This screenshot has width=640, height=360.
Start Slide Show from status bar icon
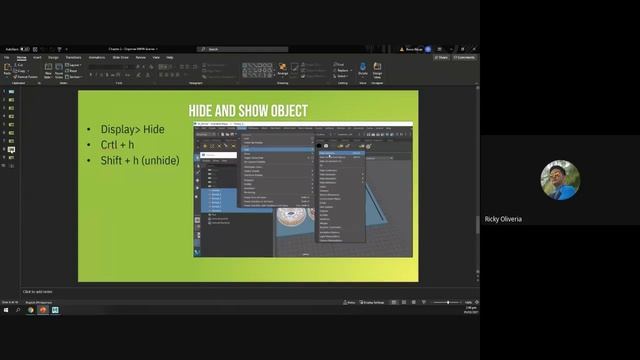coord(424,302)
